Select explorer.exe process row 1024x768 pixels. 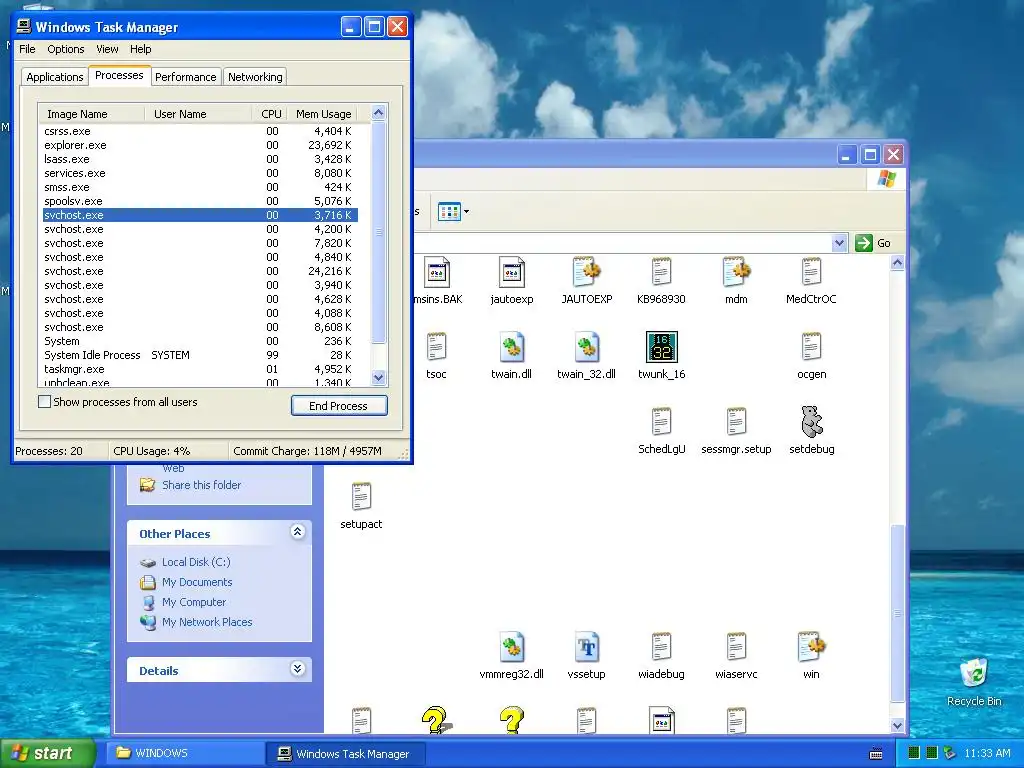200,145
